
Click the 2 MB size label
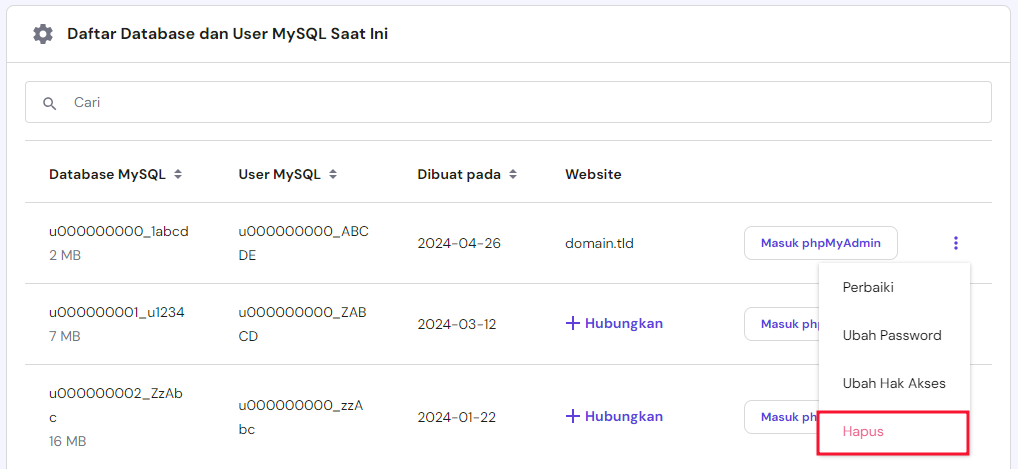click(x=65, y=256)
